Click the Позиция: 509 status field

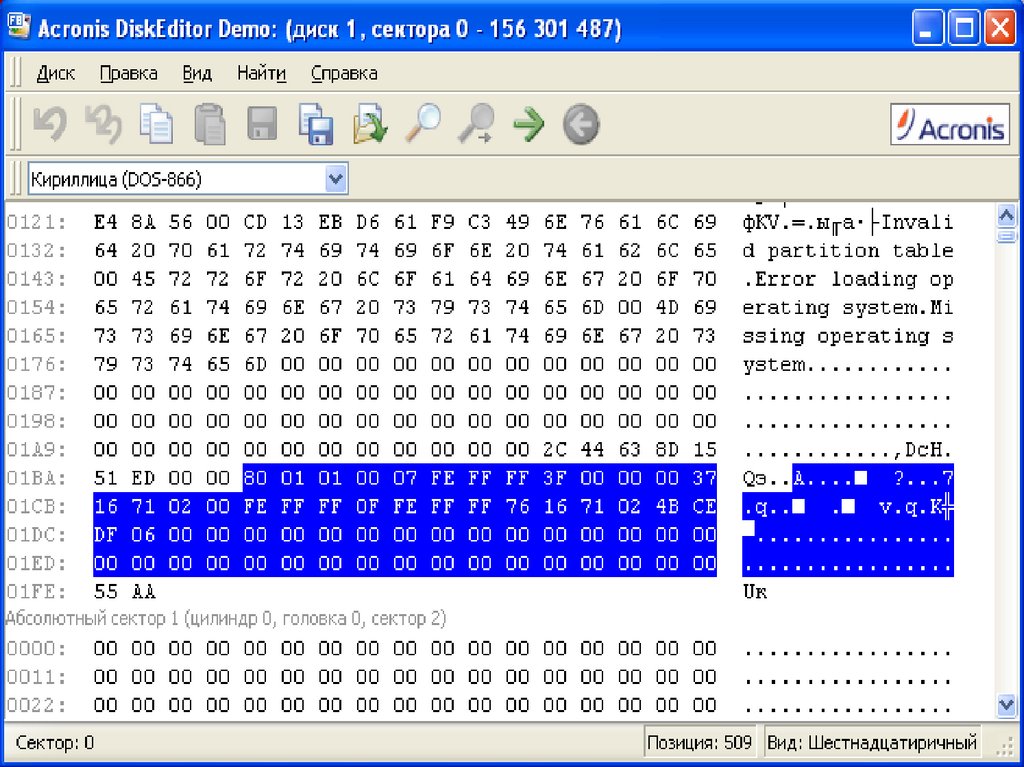coord(699,743)
